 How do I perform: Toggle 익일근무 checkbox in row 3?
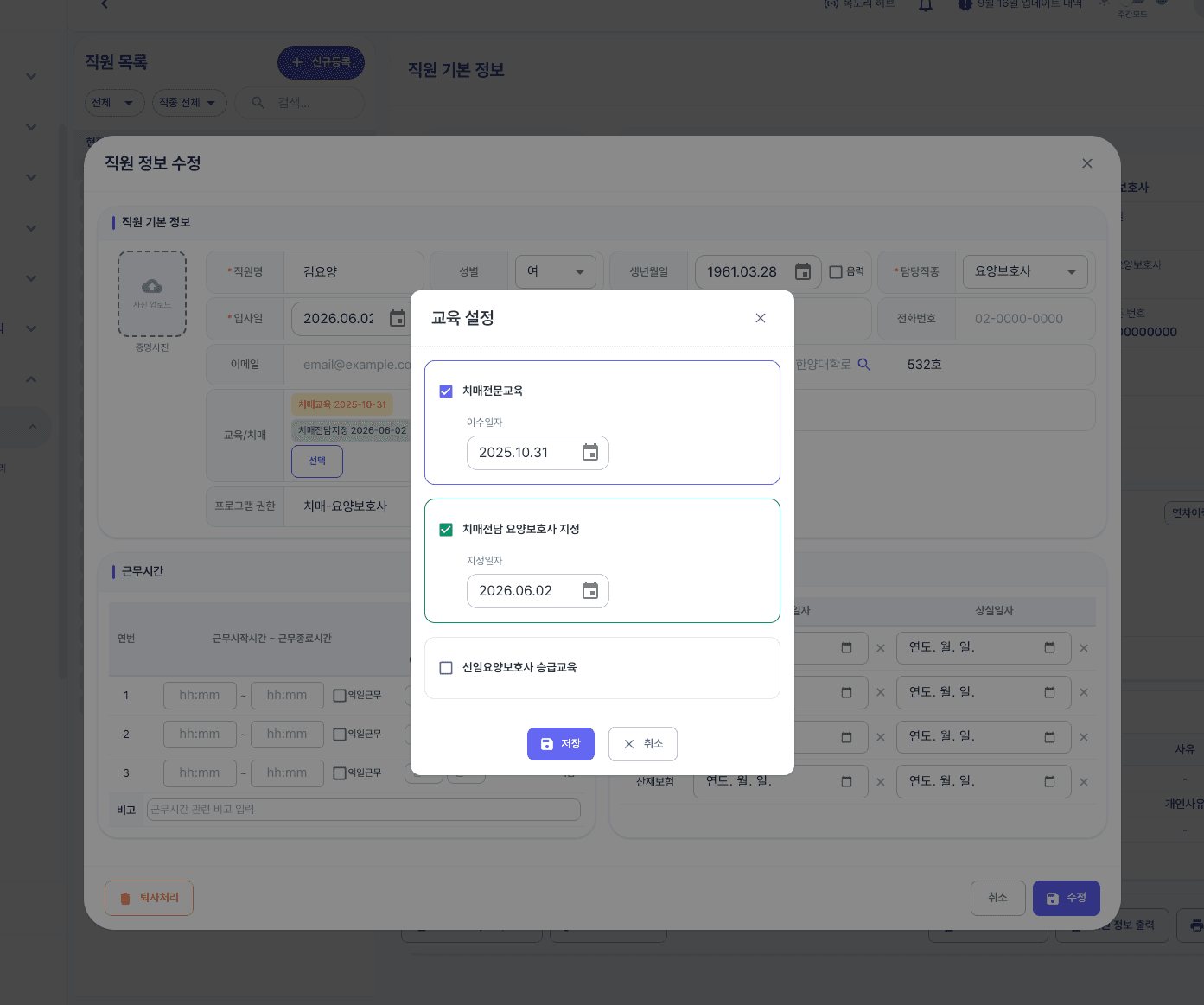(340, 773)
